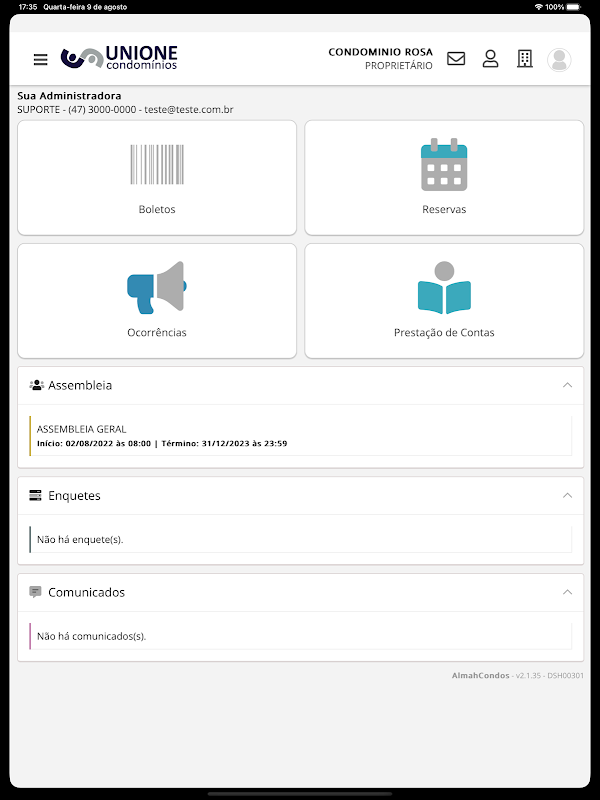Select the CONDOMINIO ROSA proprietário label
This screenshot has width=600, height=800.
coord(381,59)
